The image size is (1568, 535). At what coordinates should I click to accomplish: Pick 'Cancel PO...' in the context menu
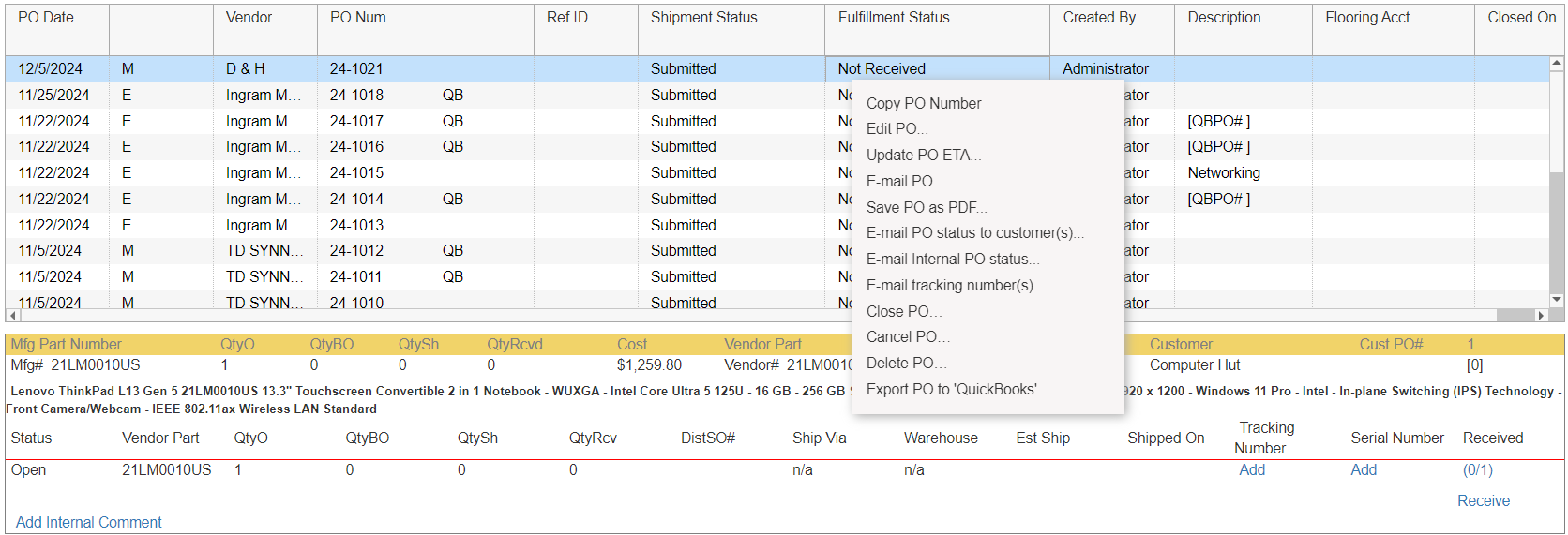click(x=907, y=336)
